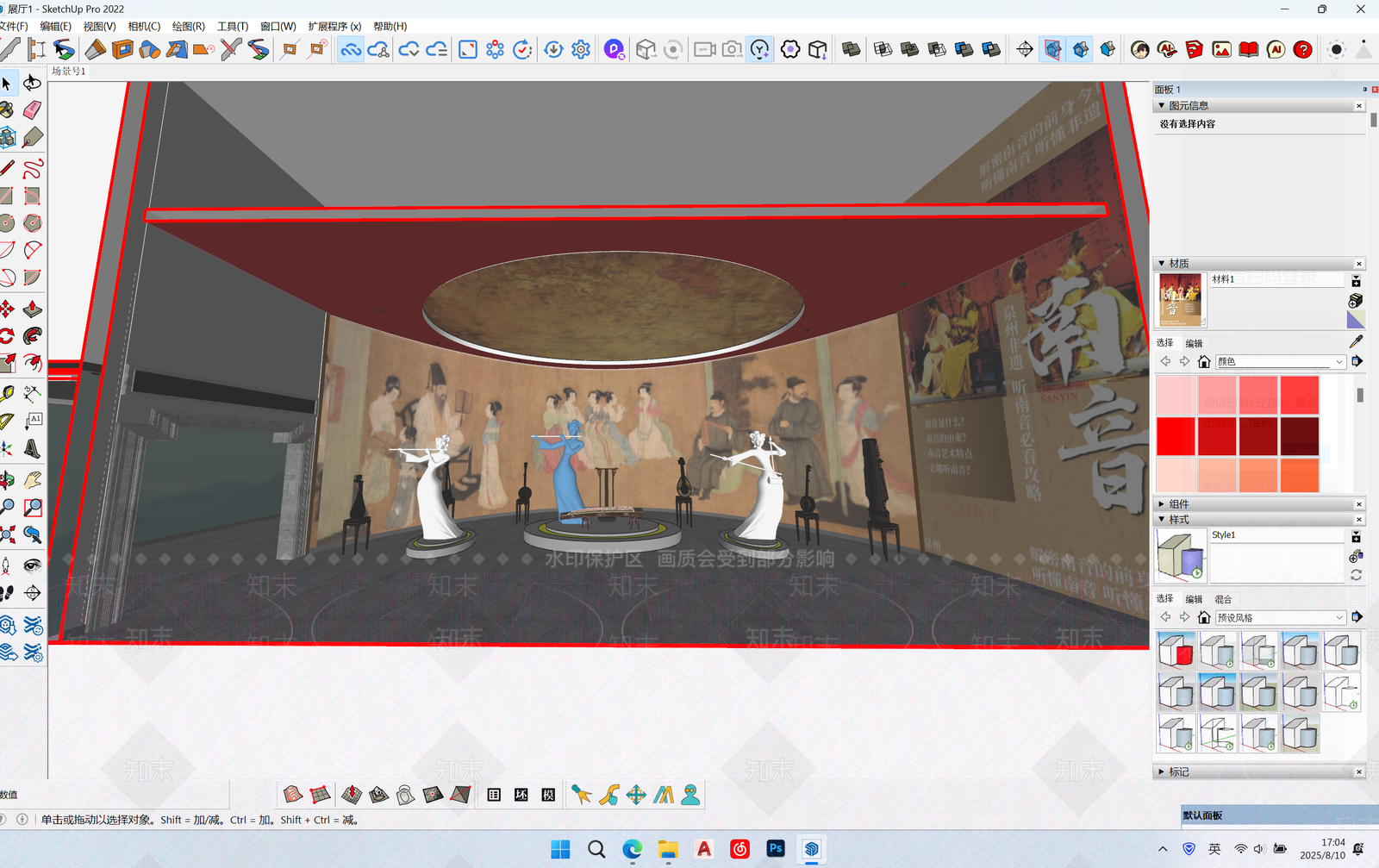Select the Zoom Window tool
This screenshot has width=1379, height=868.
point(32,508)
